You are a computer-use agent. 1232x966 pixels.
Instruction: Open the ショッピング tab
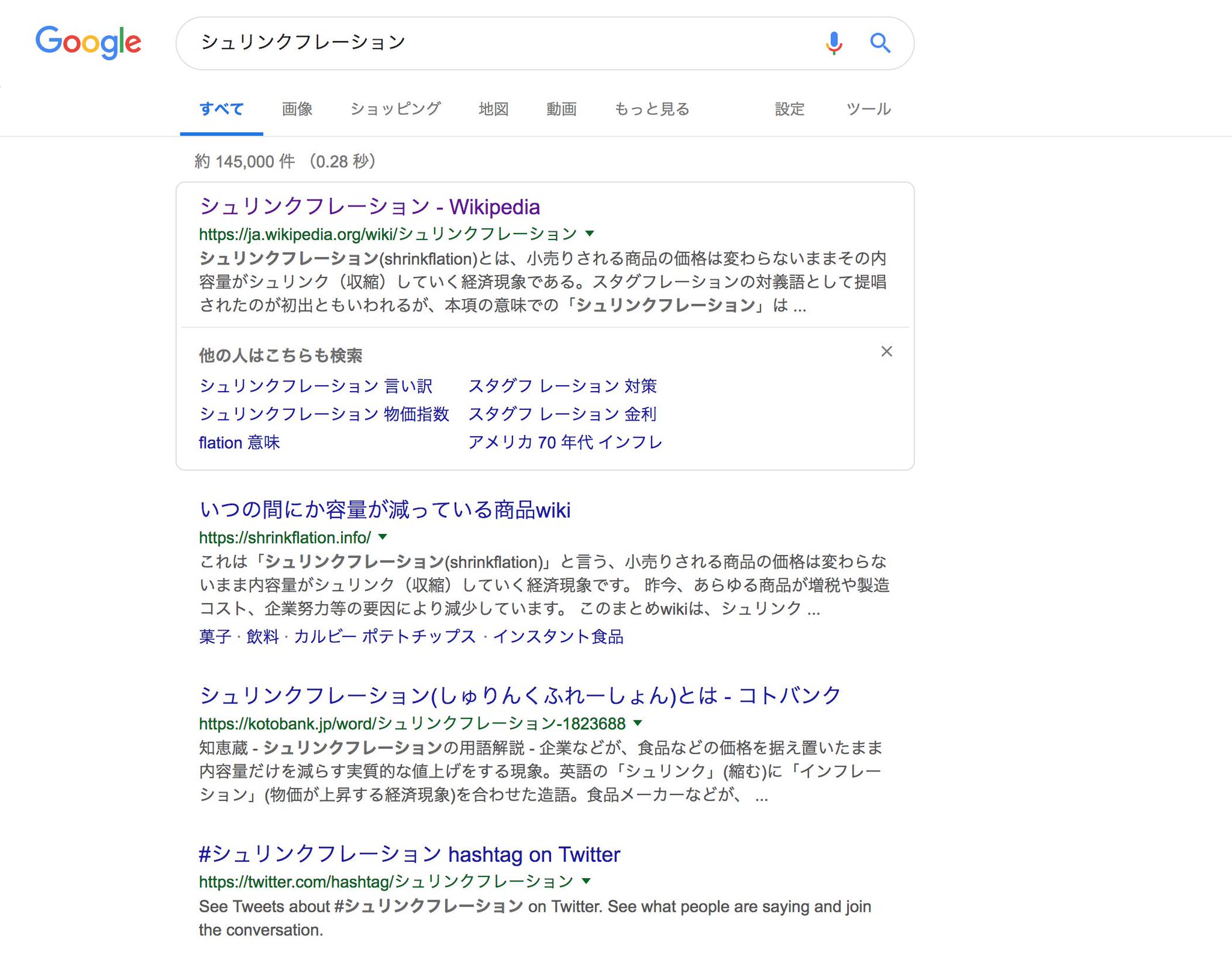396,109
